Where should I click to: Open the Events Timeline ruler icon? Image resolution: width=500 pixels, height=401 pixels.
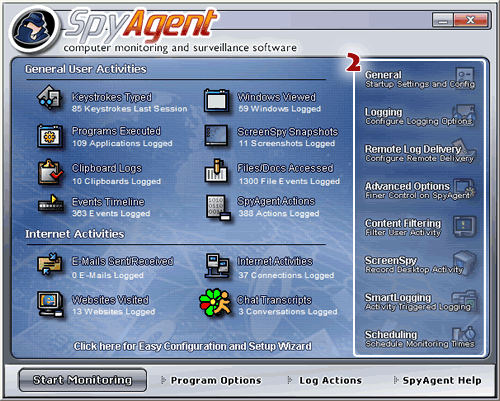(x=51, y=203)
